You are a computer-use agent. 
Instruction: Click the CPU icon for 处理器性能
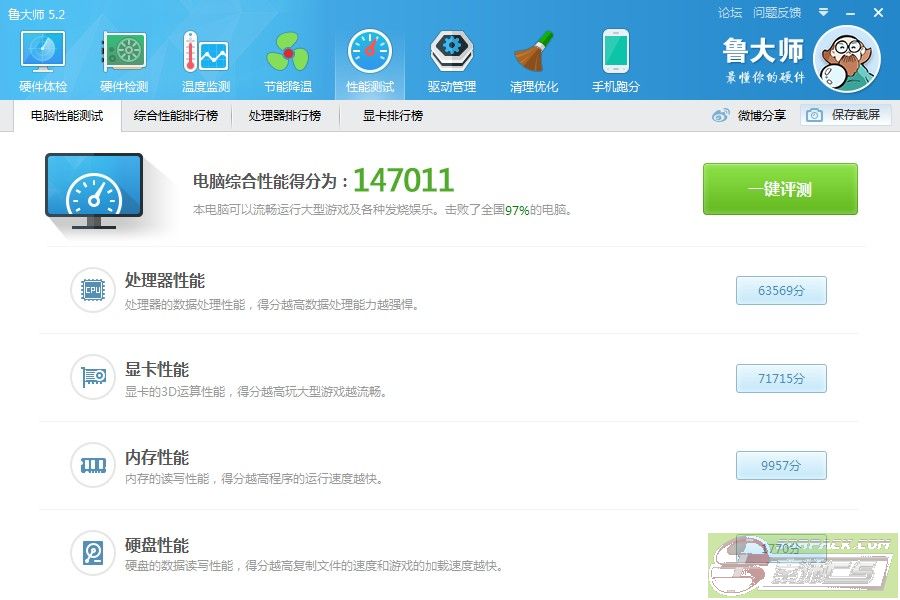pos(92,290)
